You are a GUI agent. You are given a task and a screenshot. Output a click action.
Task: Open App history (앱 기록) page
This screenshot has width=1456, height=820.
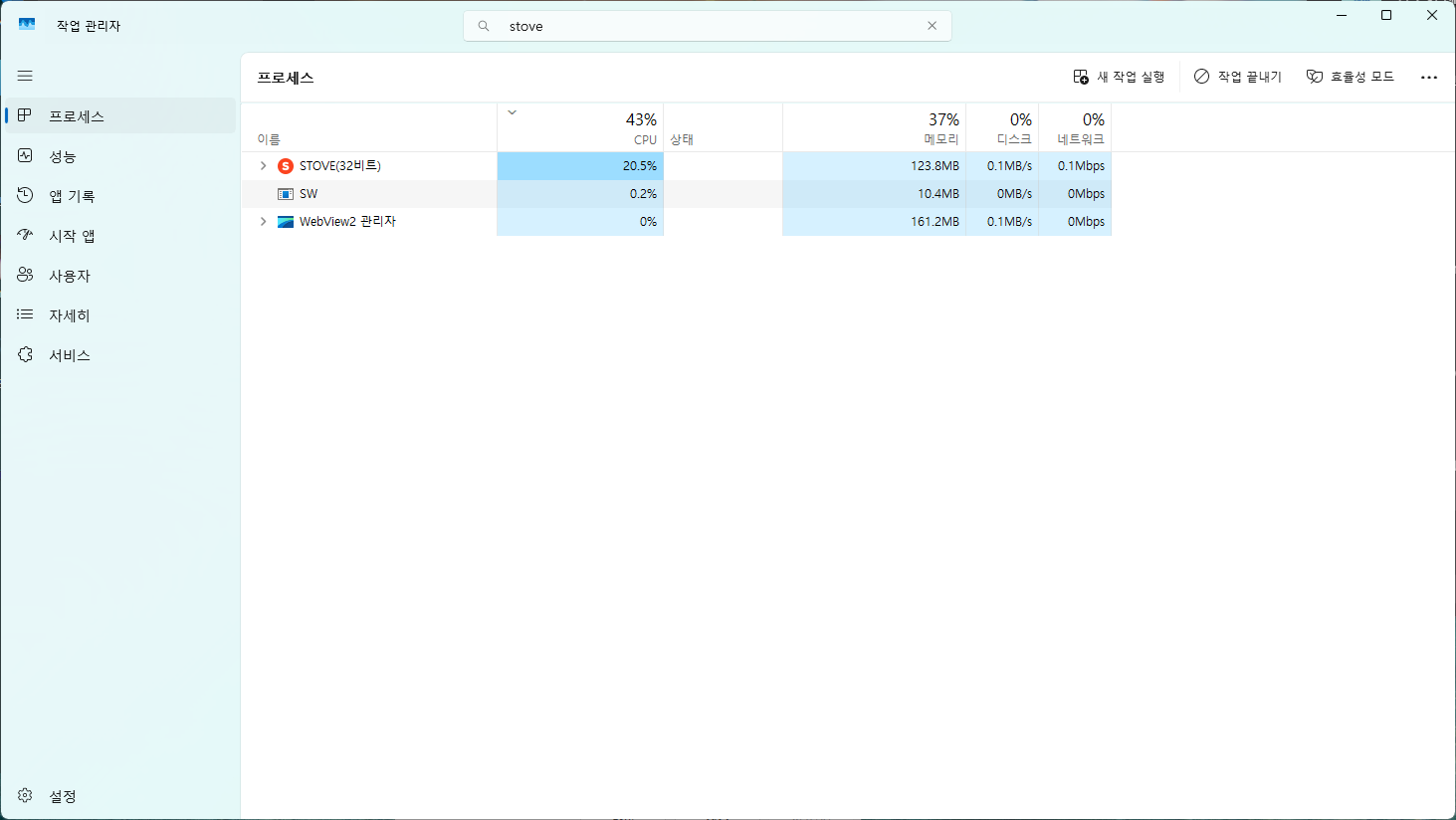[72, 196]
